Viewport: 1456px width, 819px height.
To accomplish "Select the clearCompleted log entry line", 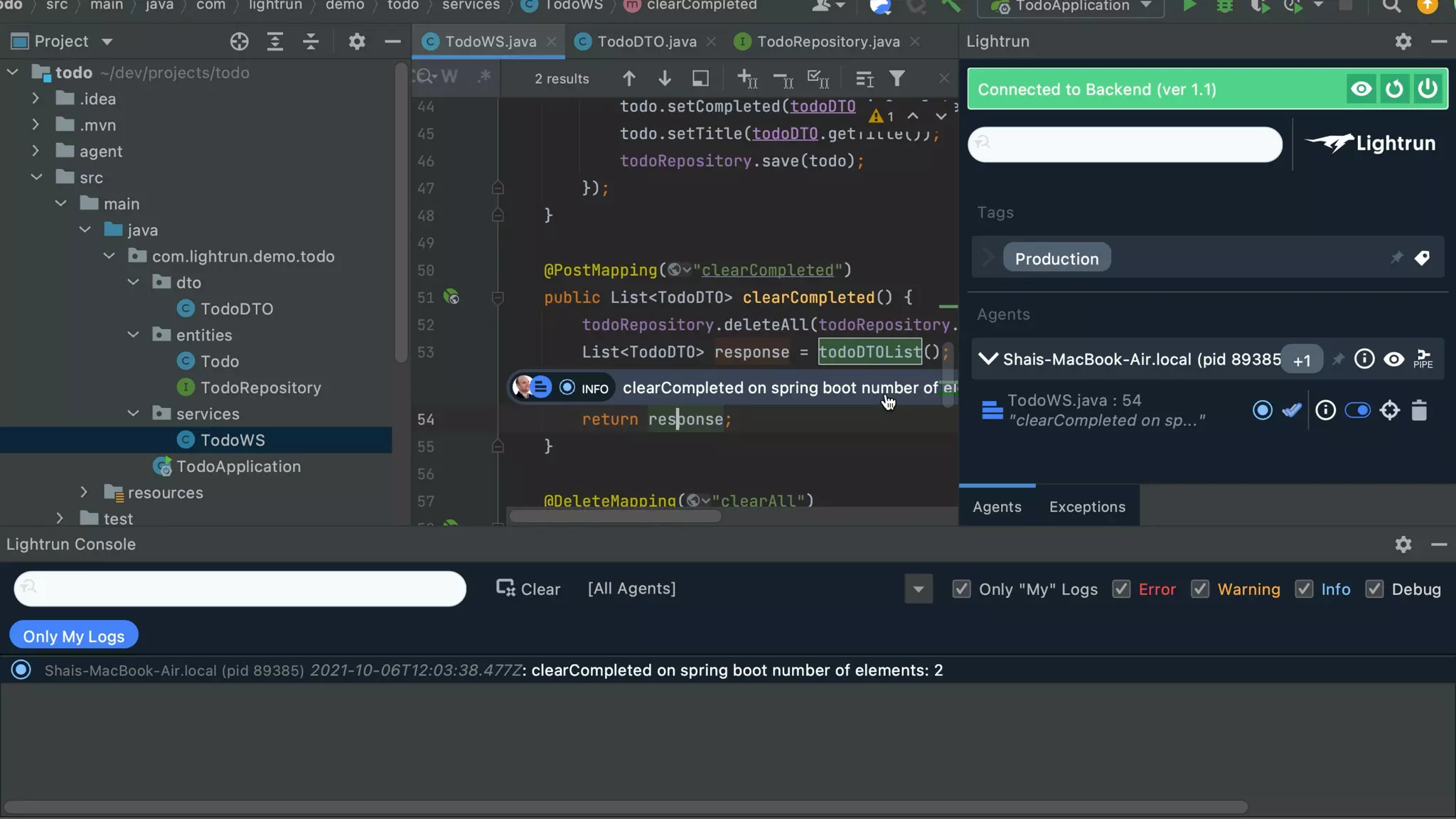I will 727,670.
